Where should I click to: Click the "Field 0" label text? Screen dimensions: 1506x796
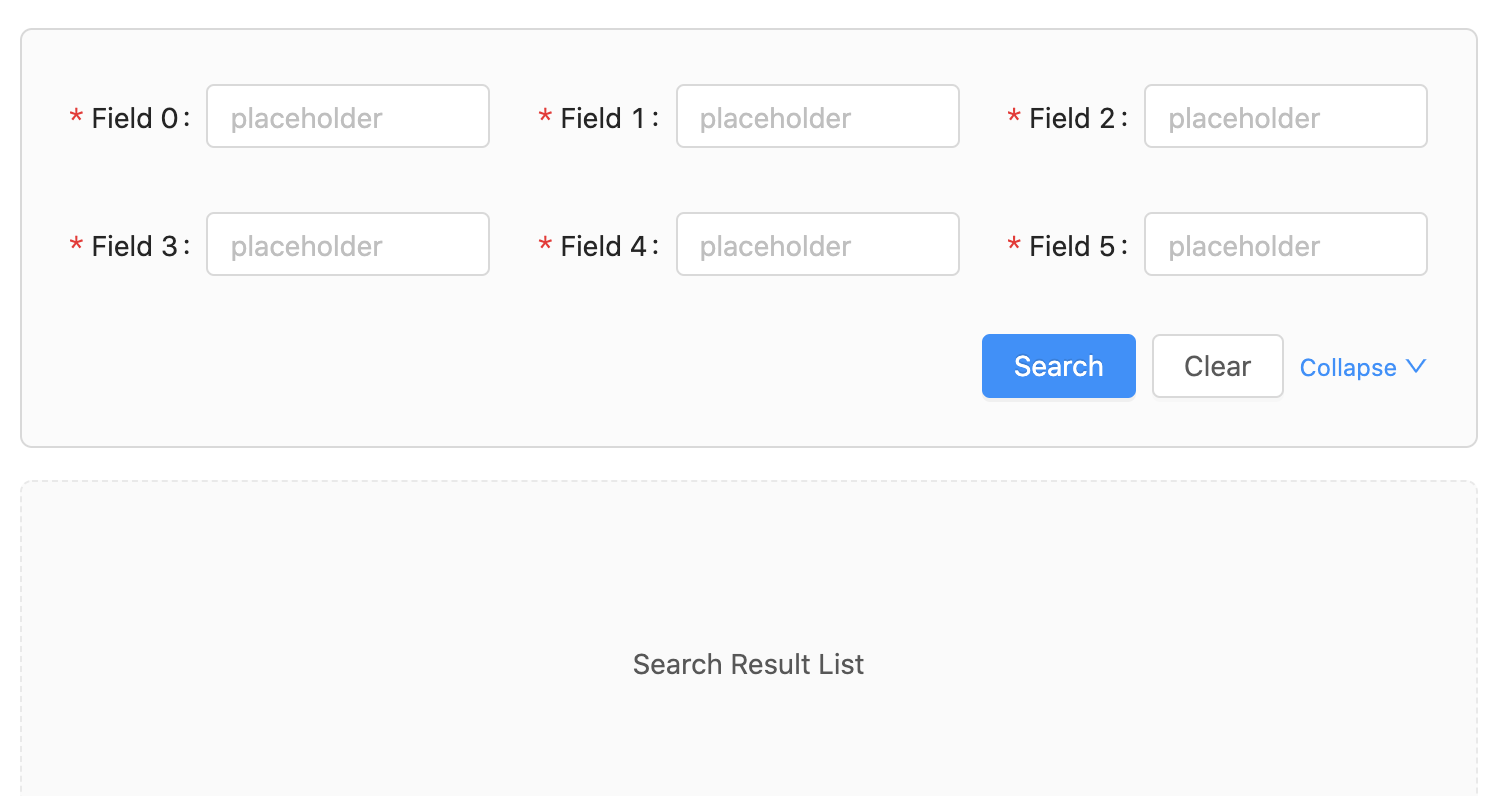[134, 118]
